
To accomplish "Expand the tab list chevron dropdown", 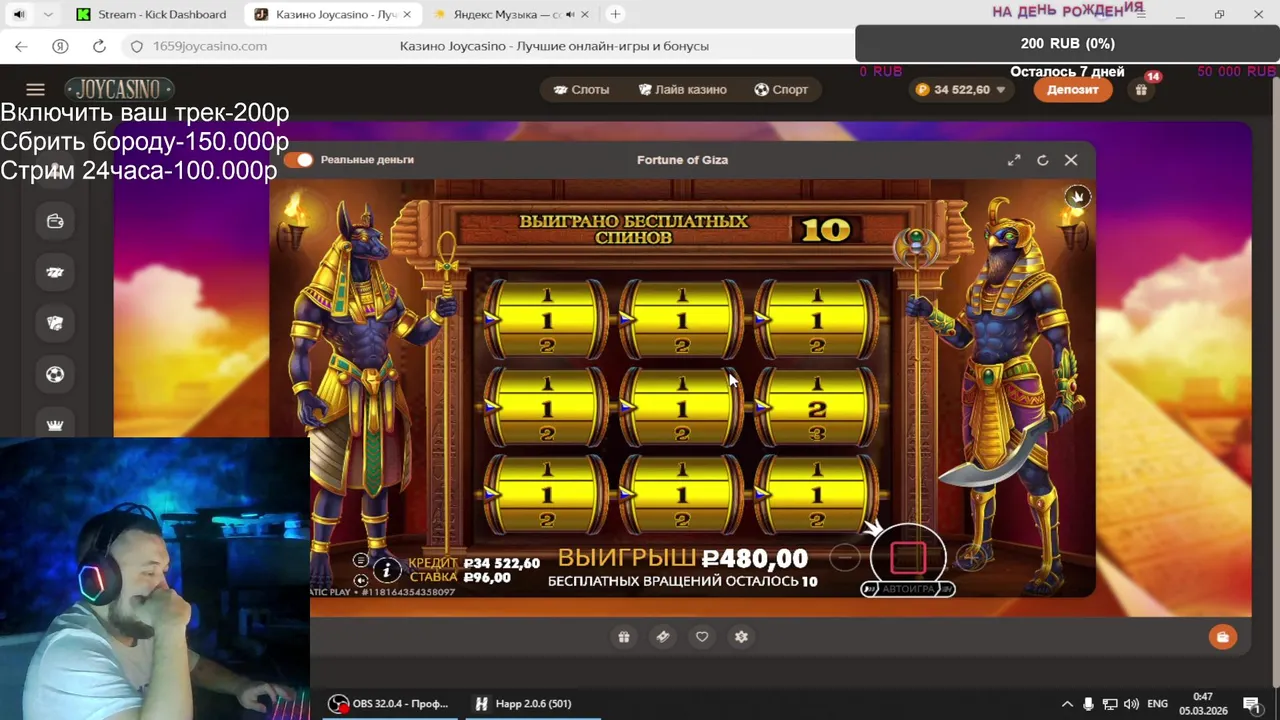I will point(49,15).
